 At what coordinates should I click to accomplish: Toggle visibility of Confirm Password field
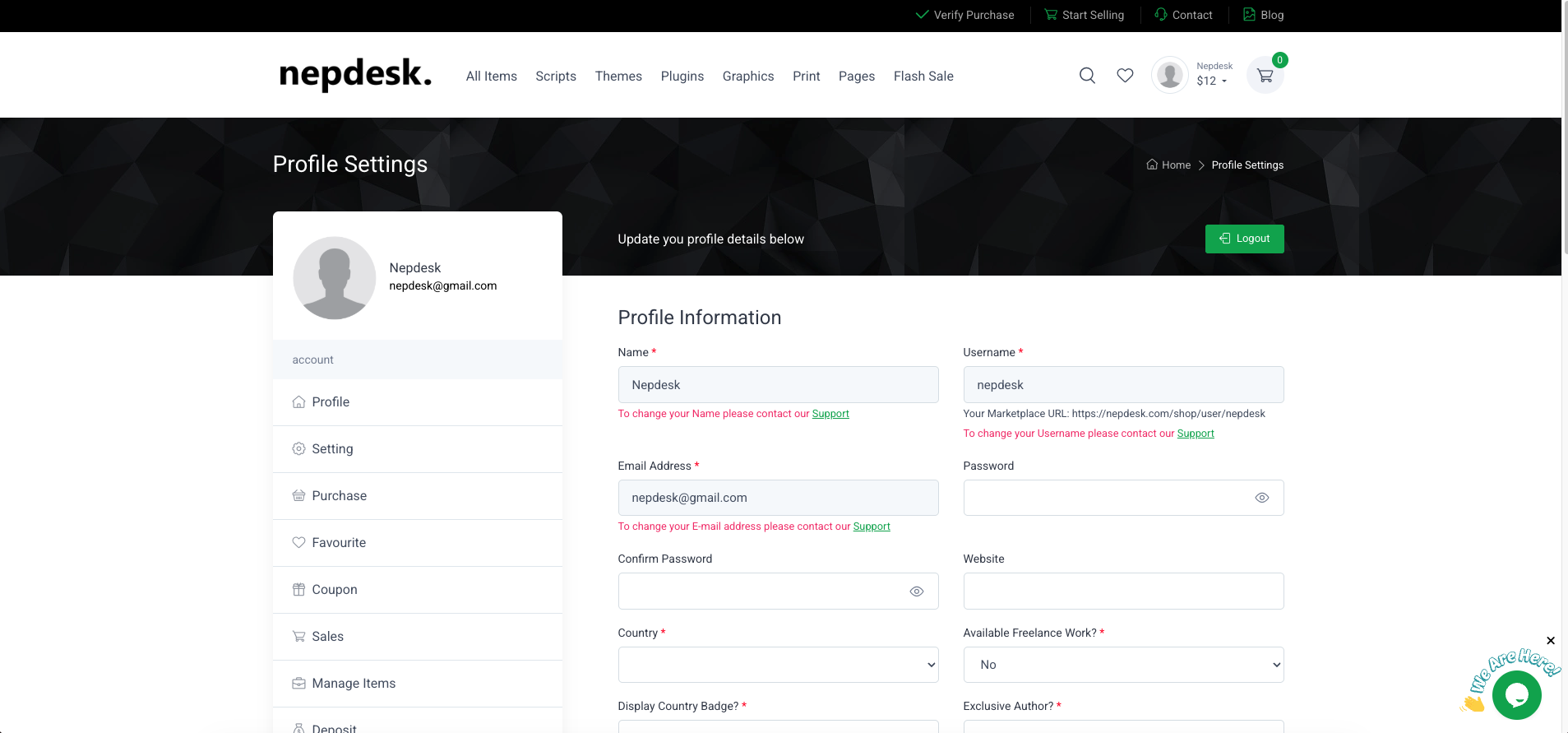coord(916,592)
